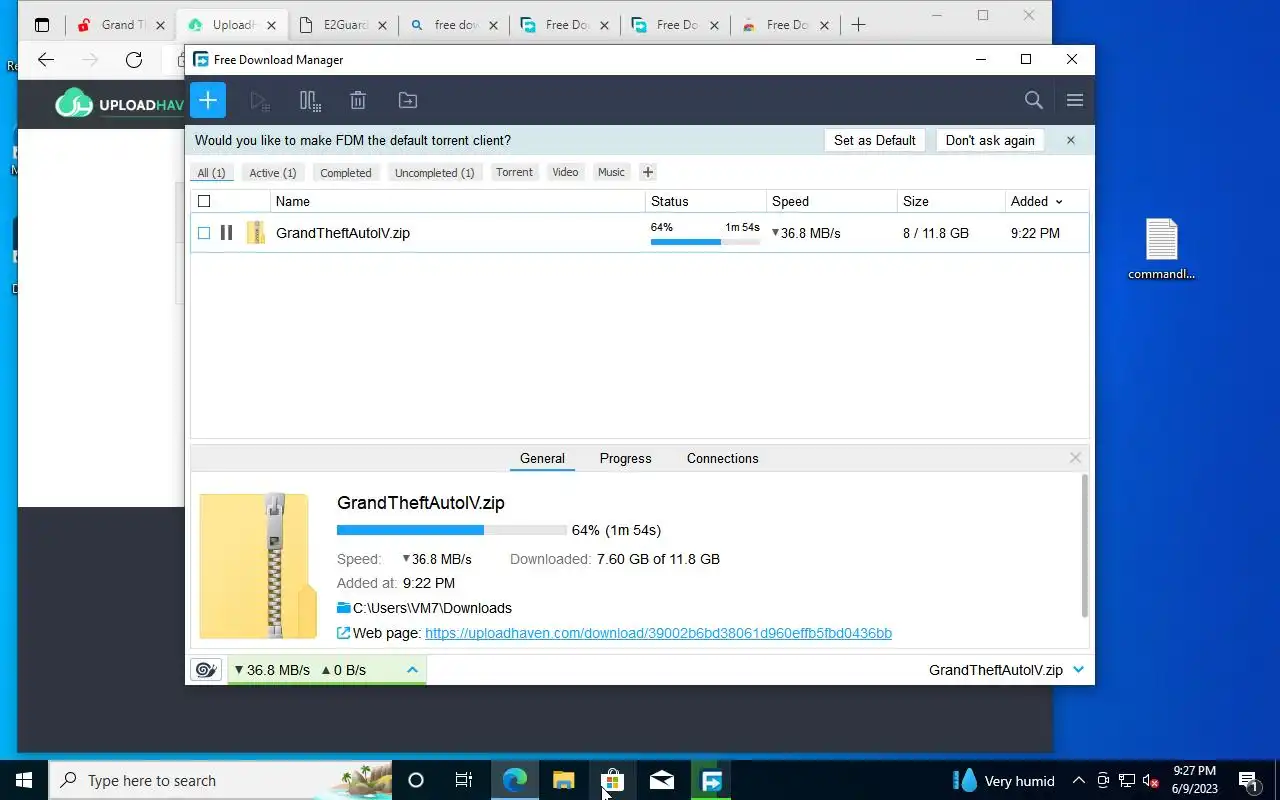The height and width of the screenshot is (800, 1280).
Task: Open Microsoft Store from taskbar
Action: tap(612, 780)
